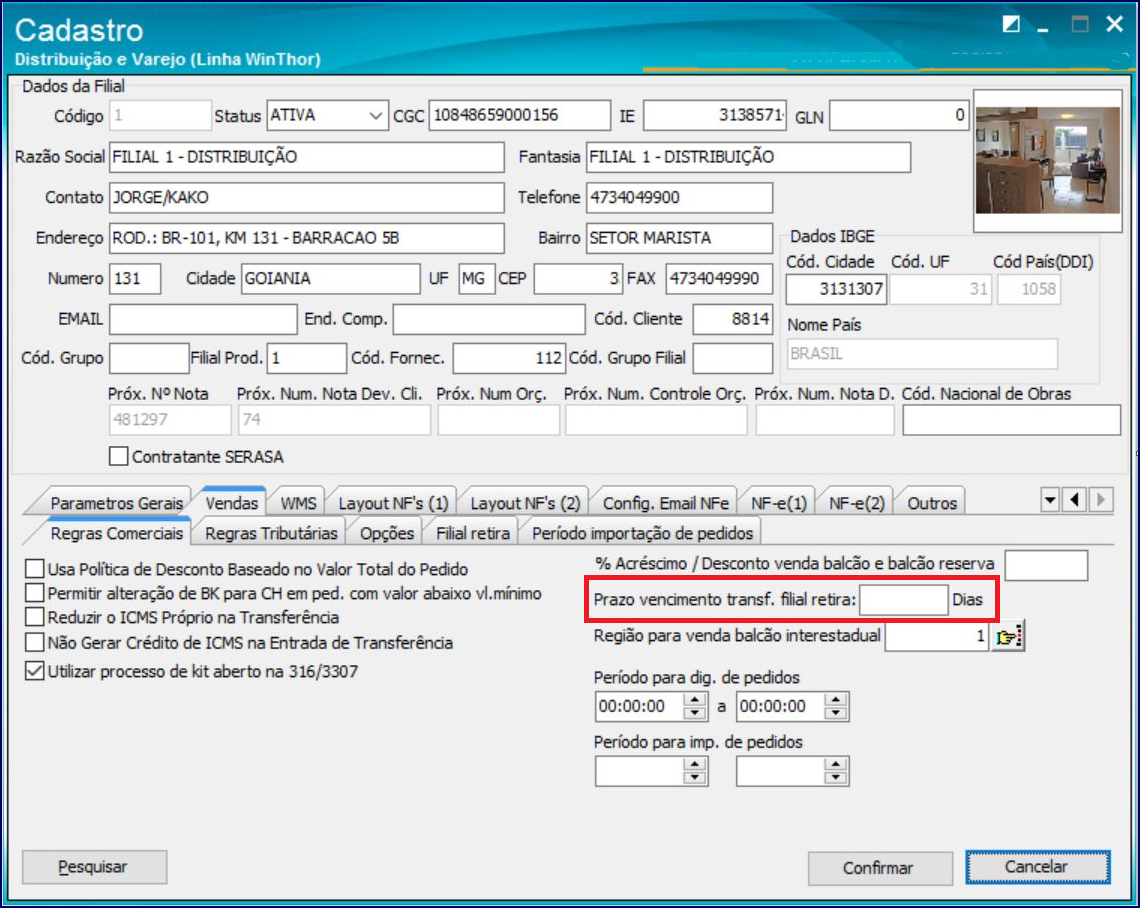Click the IE input field
Image resolution: width=1140 pixels, height=908 pixels.
(x=715, y=116)
